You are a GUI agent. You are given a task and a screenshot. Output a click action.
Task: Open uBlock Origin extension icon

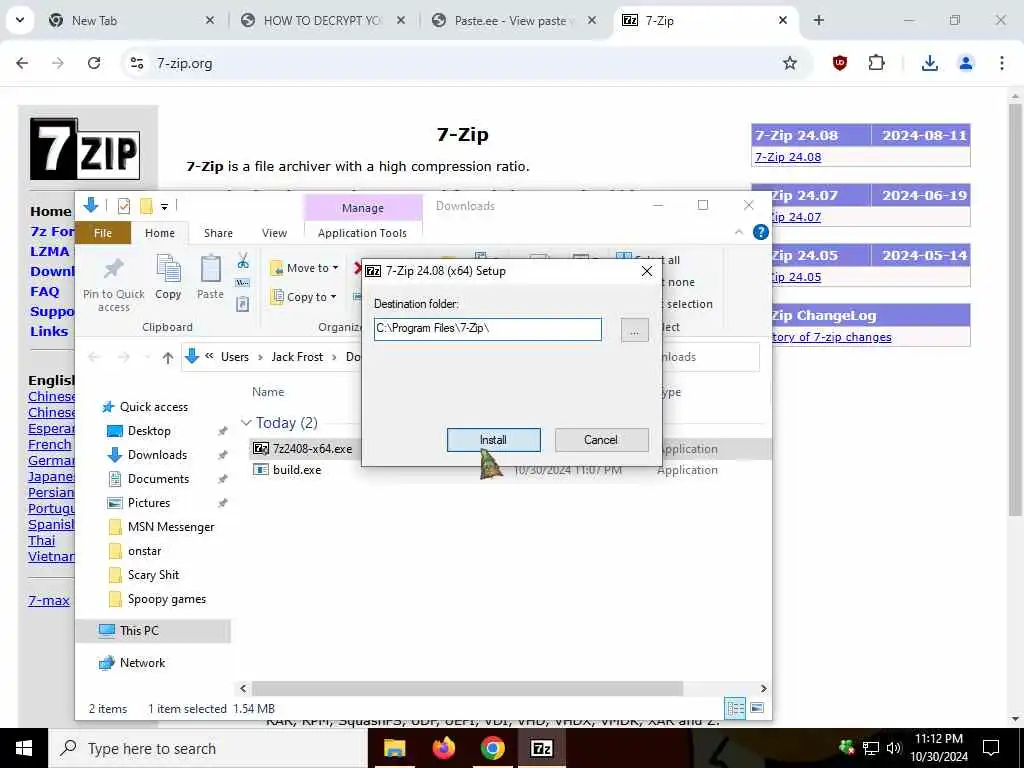(840, 63)
